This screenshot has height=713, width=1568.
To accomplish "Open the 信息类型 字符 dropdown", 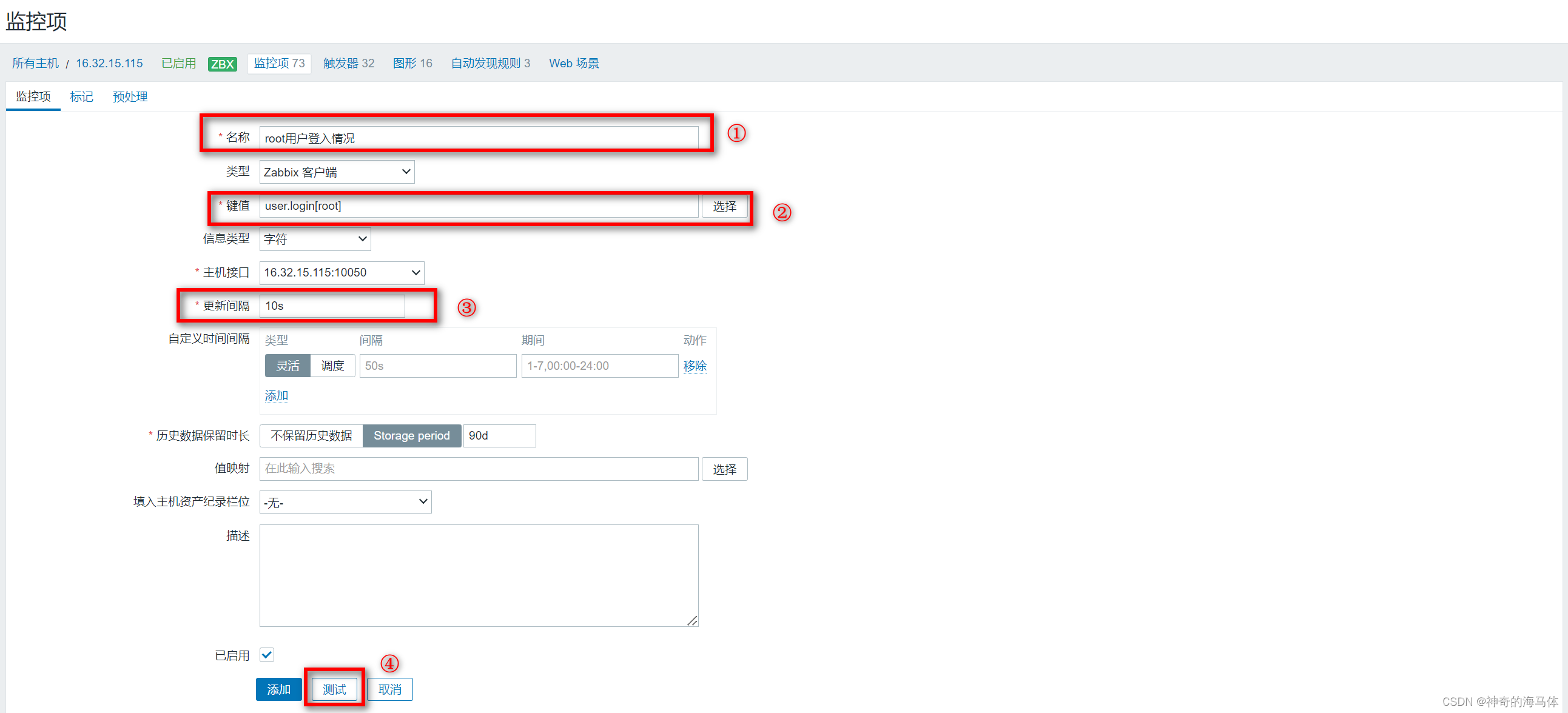I will tap(315, 239).
